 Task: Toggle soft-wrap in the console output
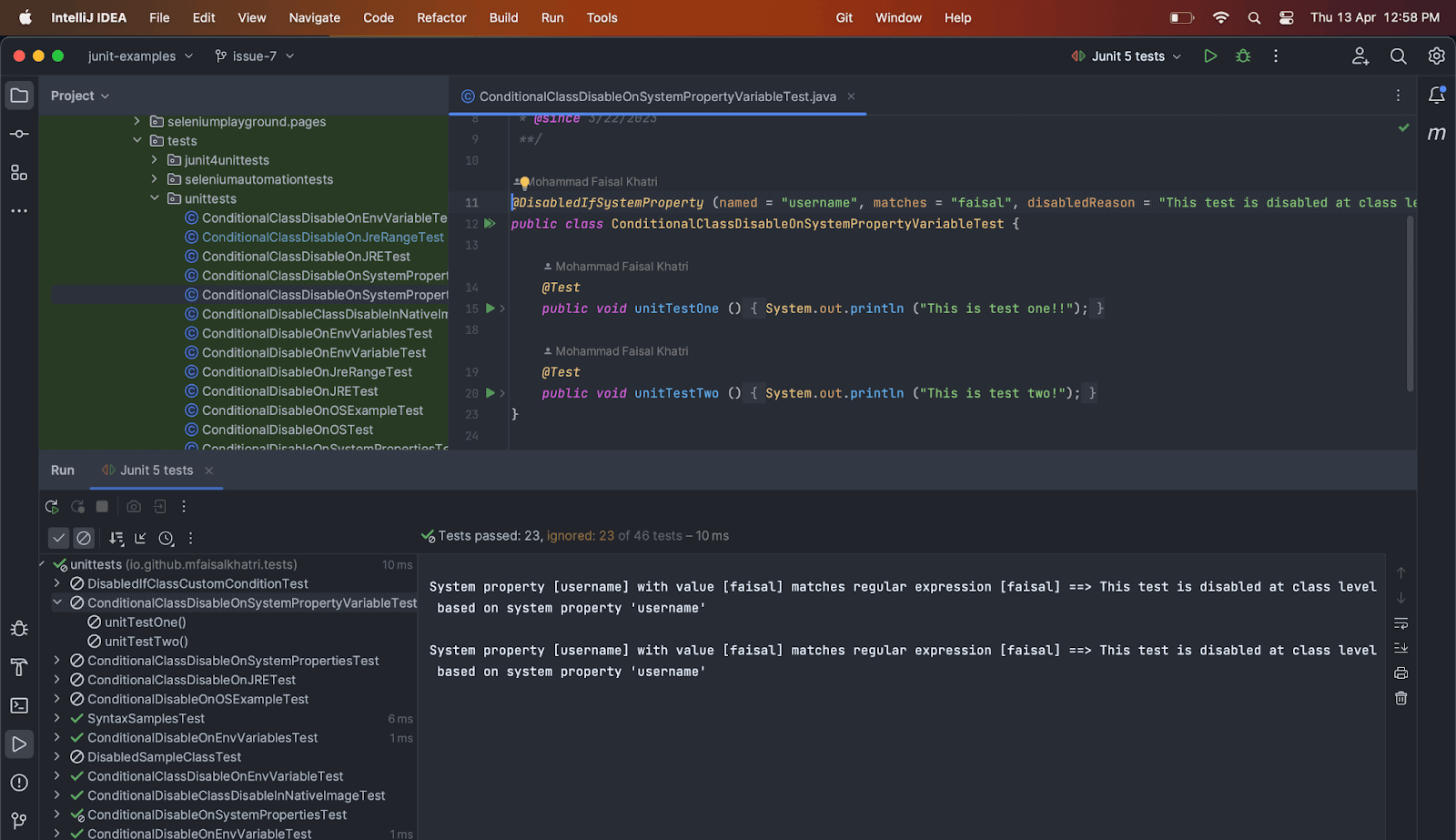point(1400,623)
